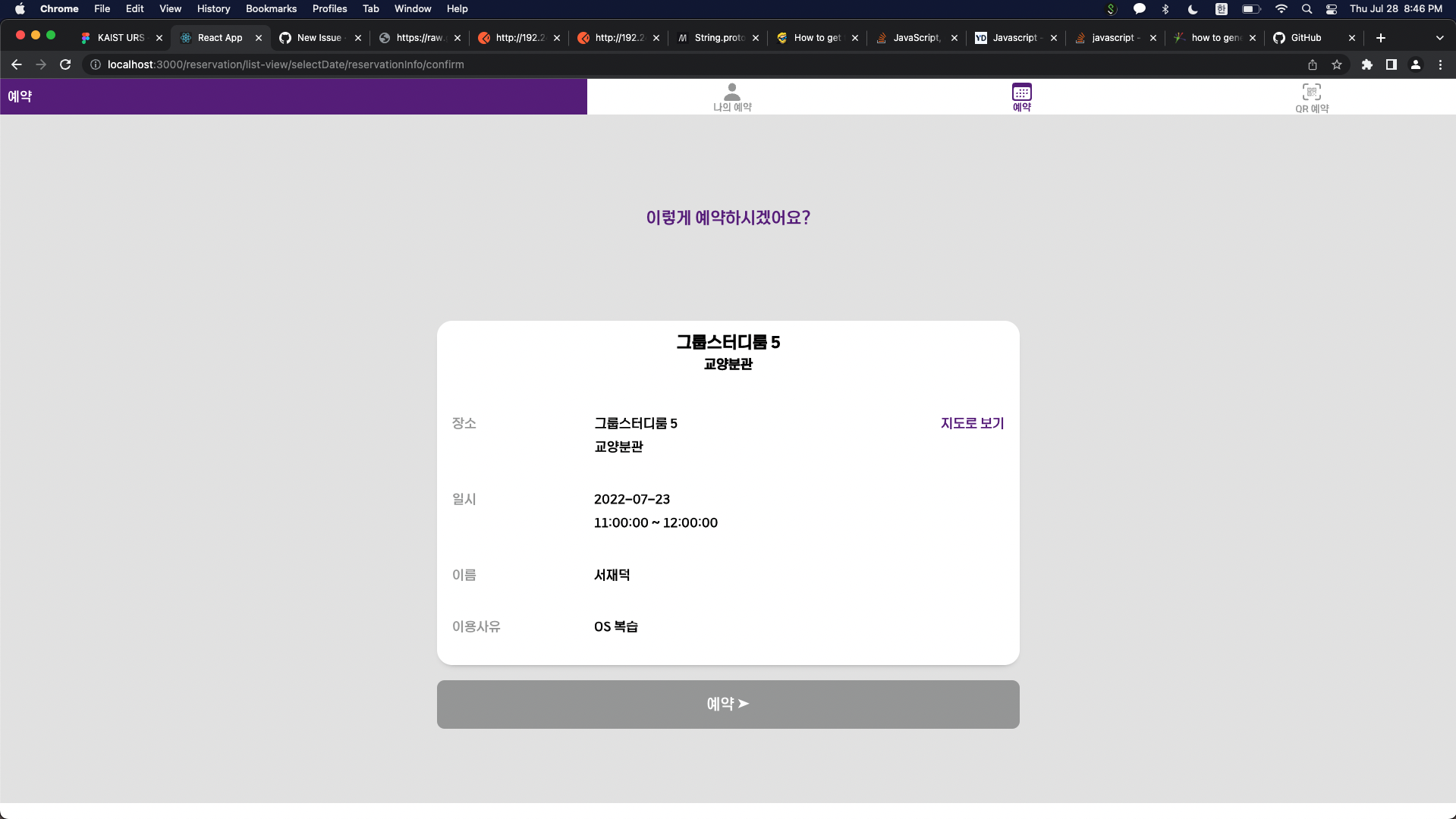Open Chrome three-dot menu
Screen dimensions: 1456x819
[1440, 64]
